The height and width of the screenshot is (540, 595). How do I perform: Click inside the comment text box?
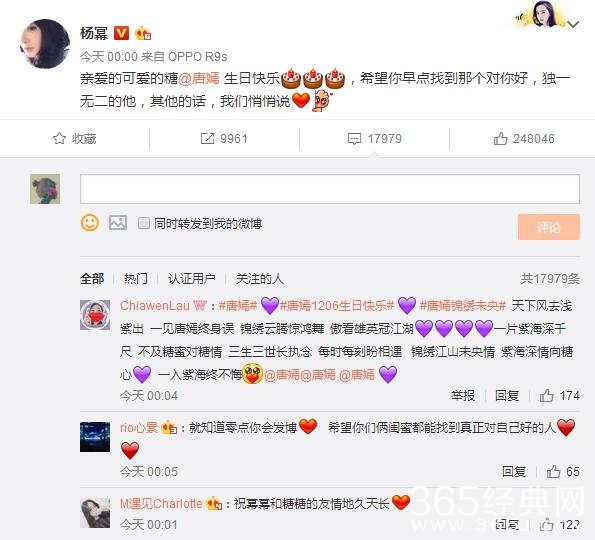pos(330,189)
